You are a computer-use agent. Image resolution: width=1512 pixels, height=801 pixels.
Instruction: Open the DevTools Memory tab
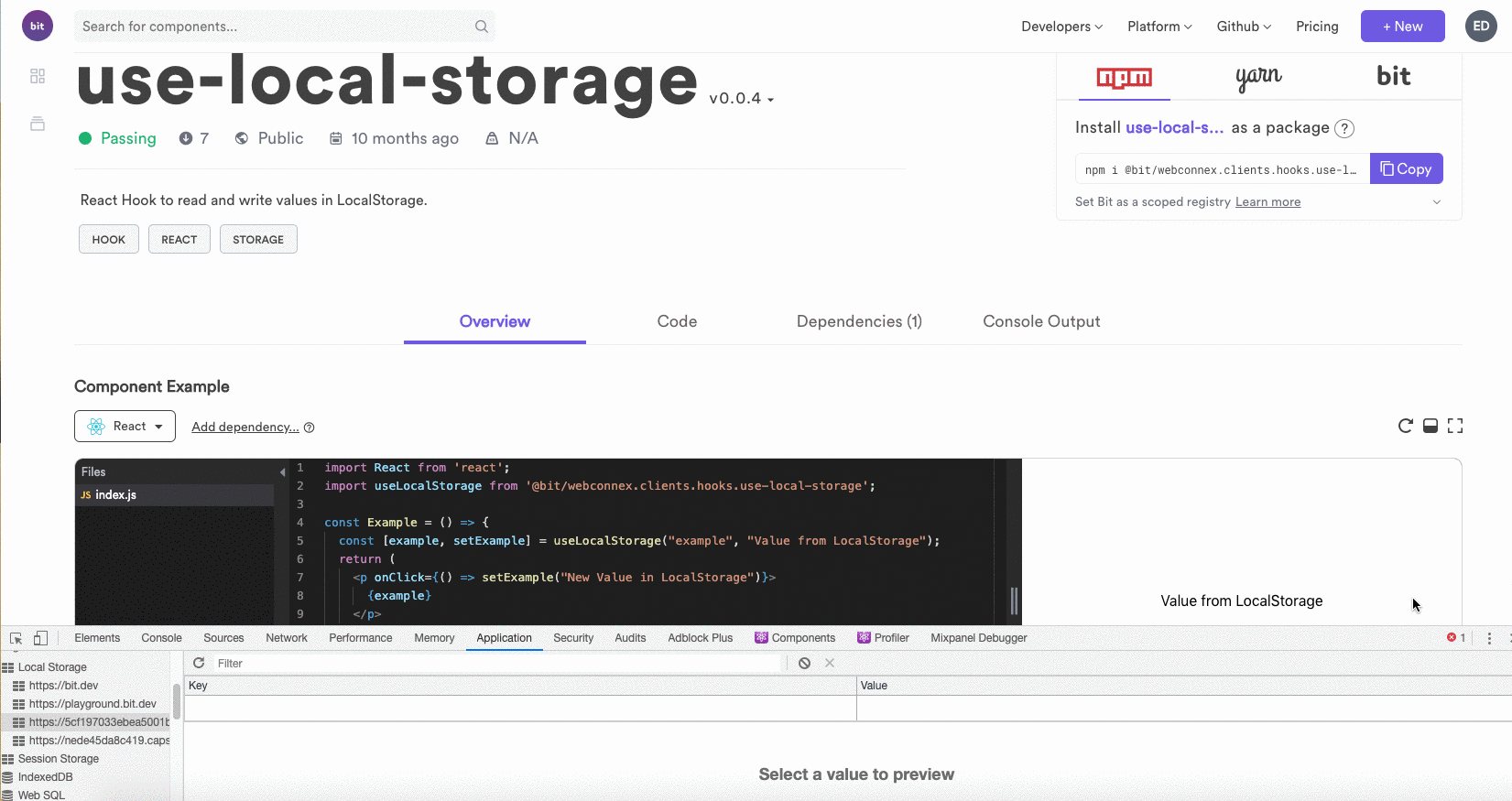[434, 638]
